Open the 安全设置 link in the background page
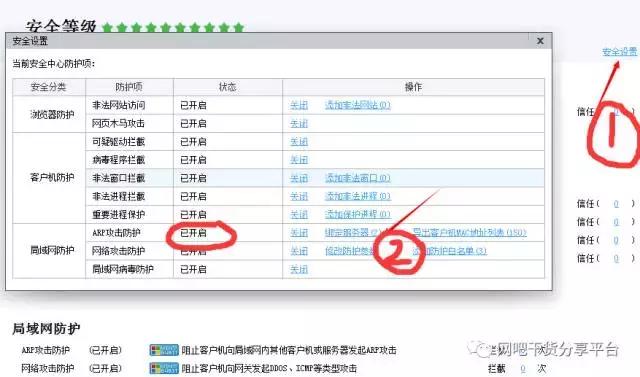This screenshot has width=640, height=377. coord(619,52)
